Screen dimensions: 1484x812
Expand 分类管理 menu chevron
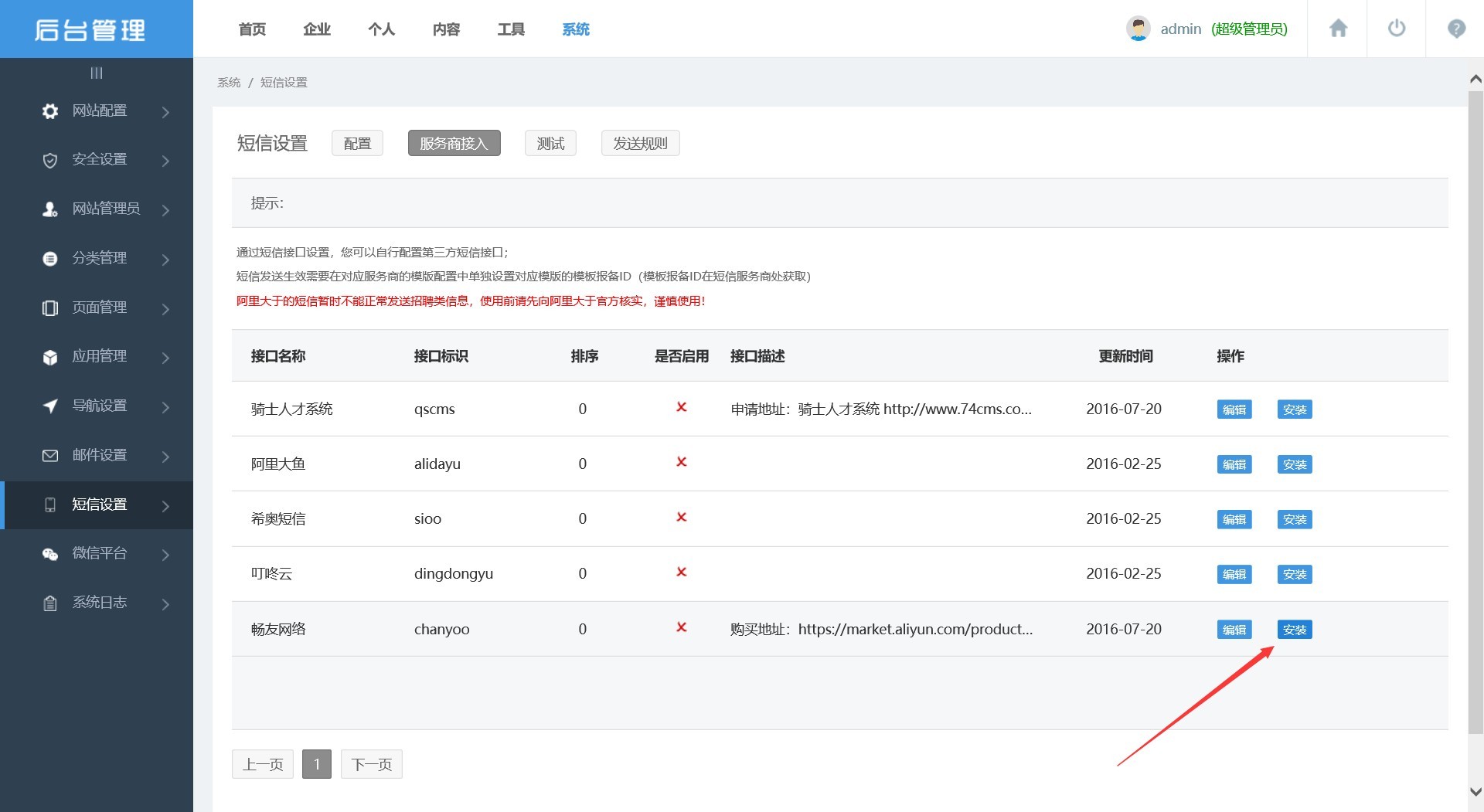coord(165,260)
